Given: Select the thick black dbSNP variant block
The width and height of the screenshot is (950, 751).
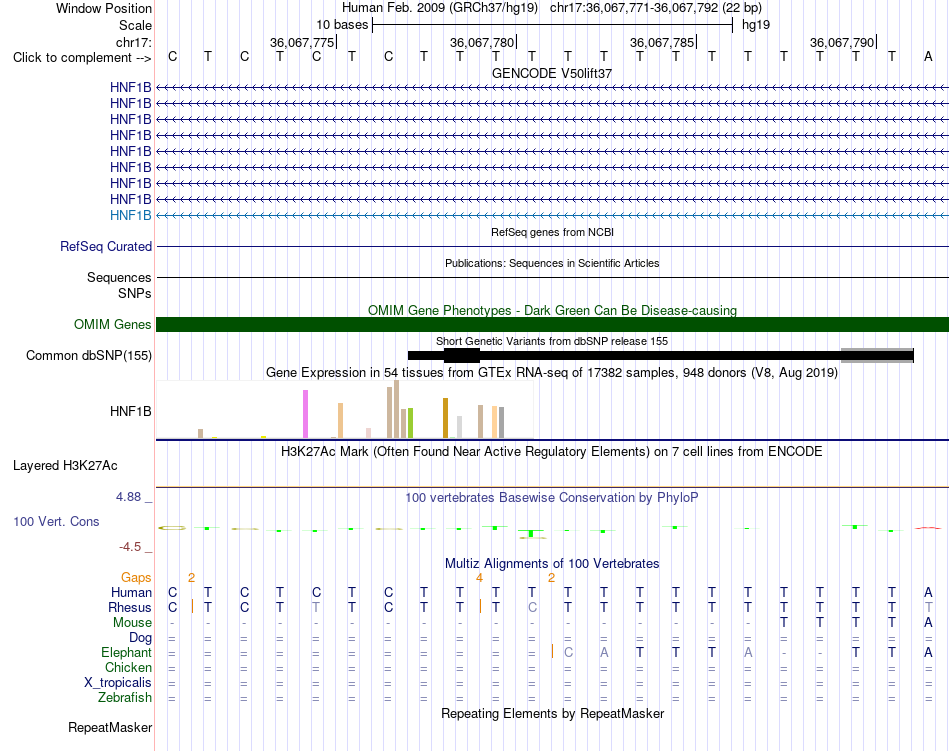Looking at the screenshot, I should point(462,356).
